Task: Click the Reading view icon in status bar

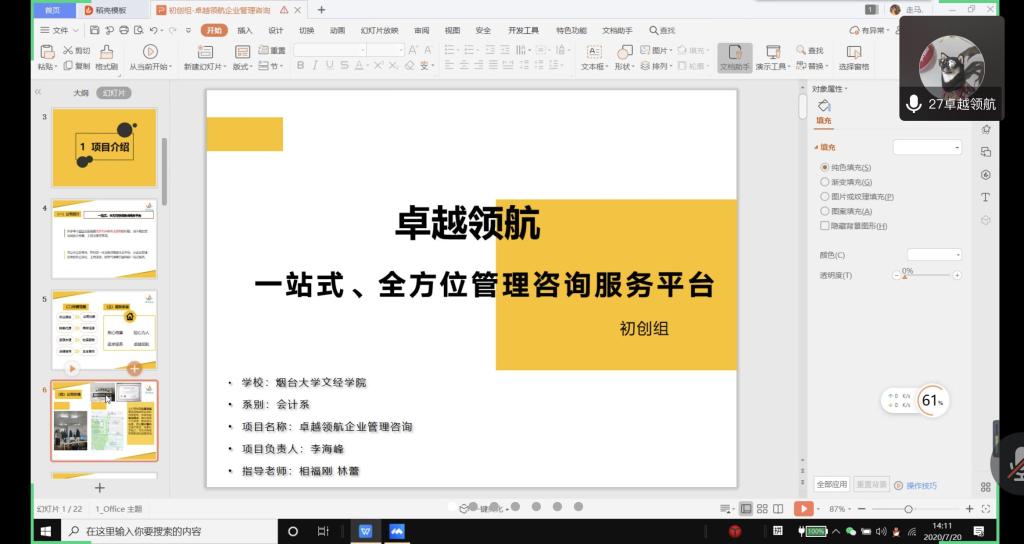Action: point(778,509)
